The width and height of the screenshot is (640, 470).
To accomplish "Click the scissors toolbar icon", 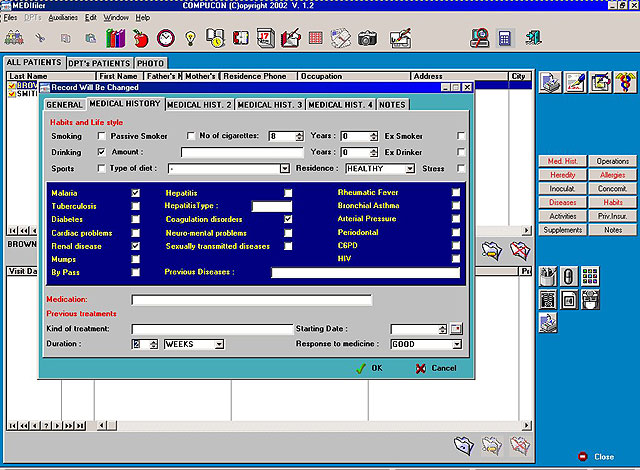I will point(40,39).
